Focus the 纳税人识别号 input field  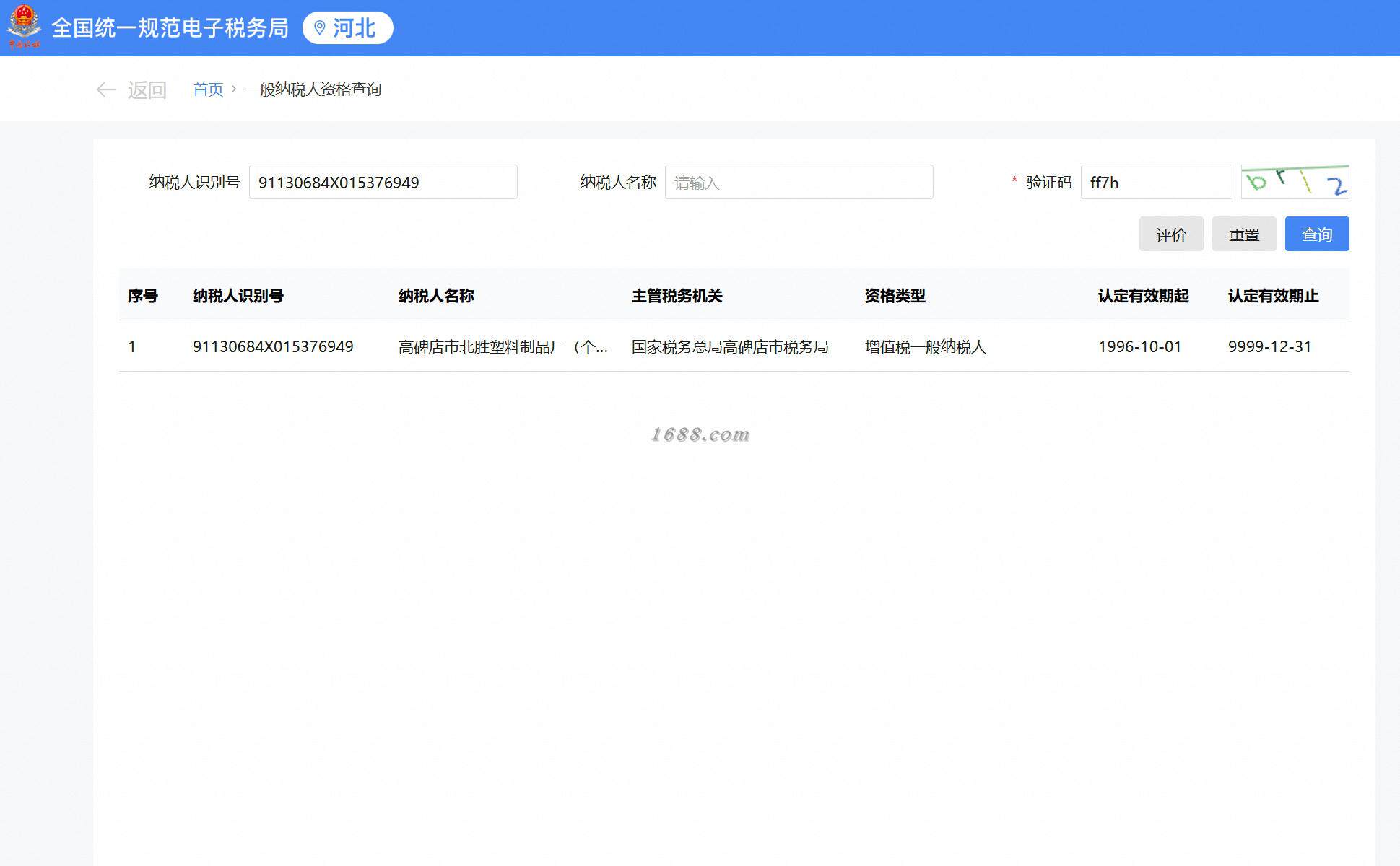383,182
